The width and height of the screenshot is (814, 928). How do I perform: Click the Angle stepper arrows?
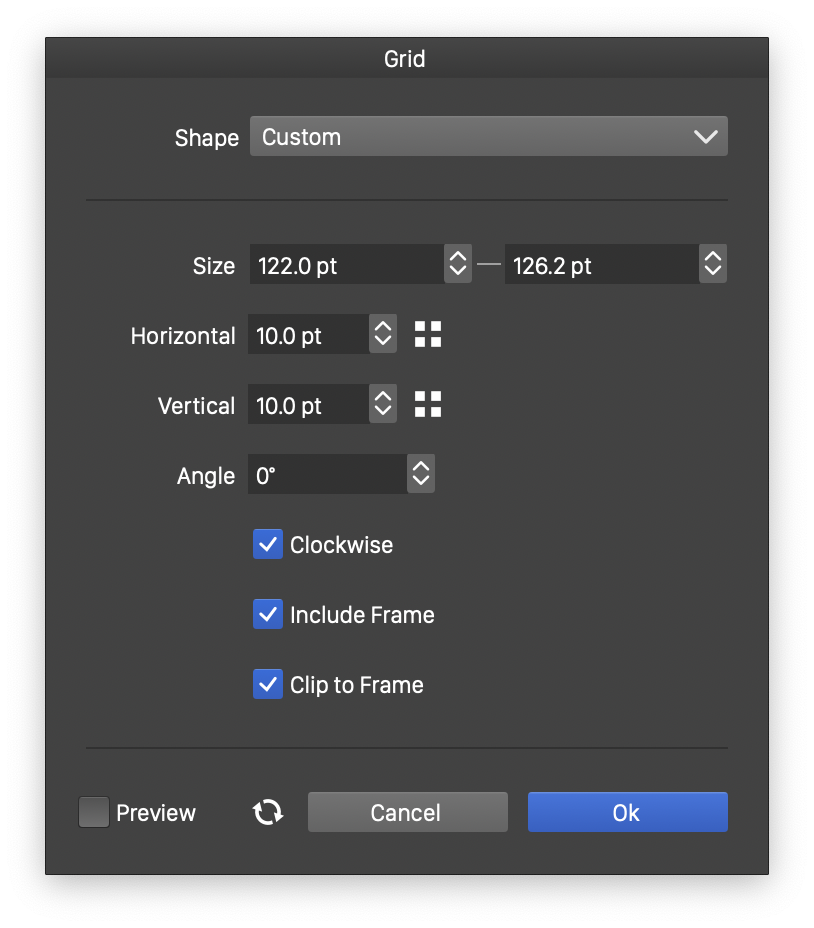[421, 474]
